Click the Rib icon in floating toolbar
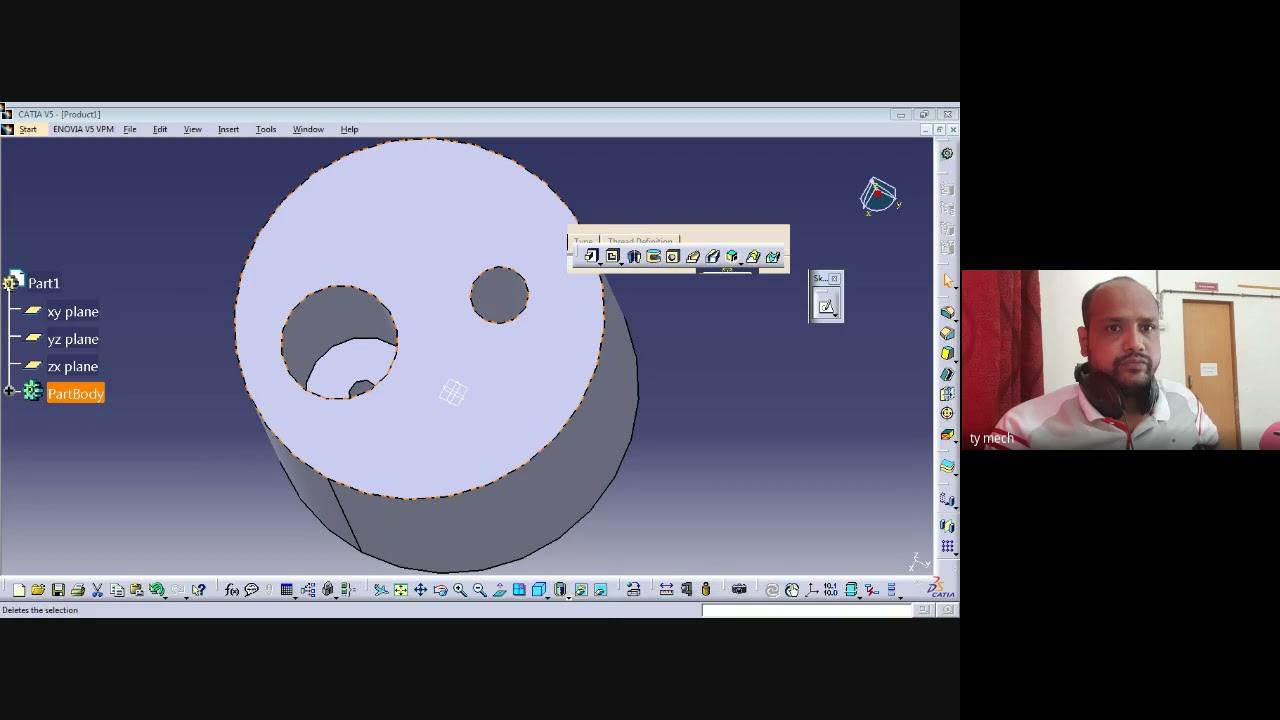This screenshot has height=720, width=1280. coord(693,257)
